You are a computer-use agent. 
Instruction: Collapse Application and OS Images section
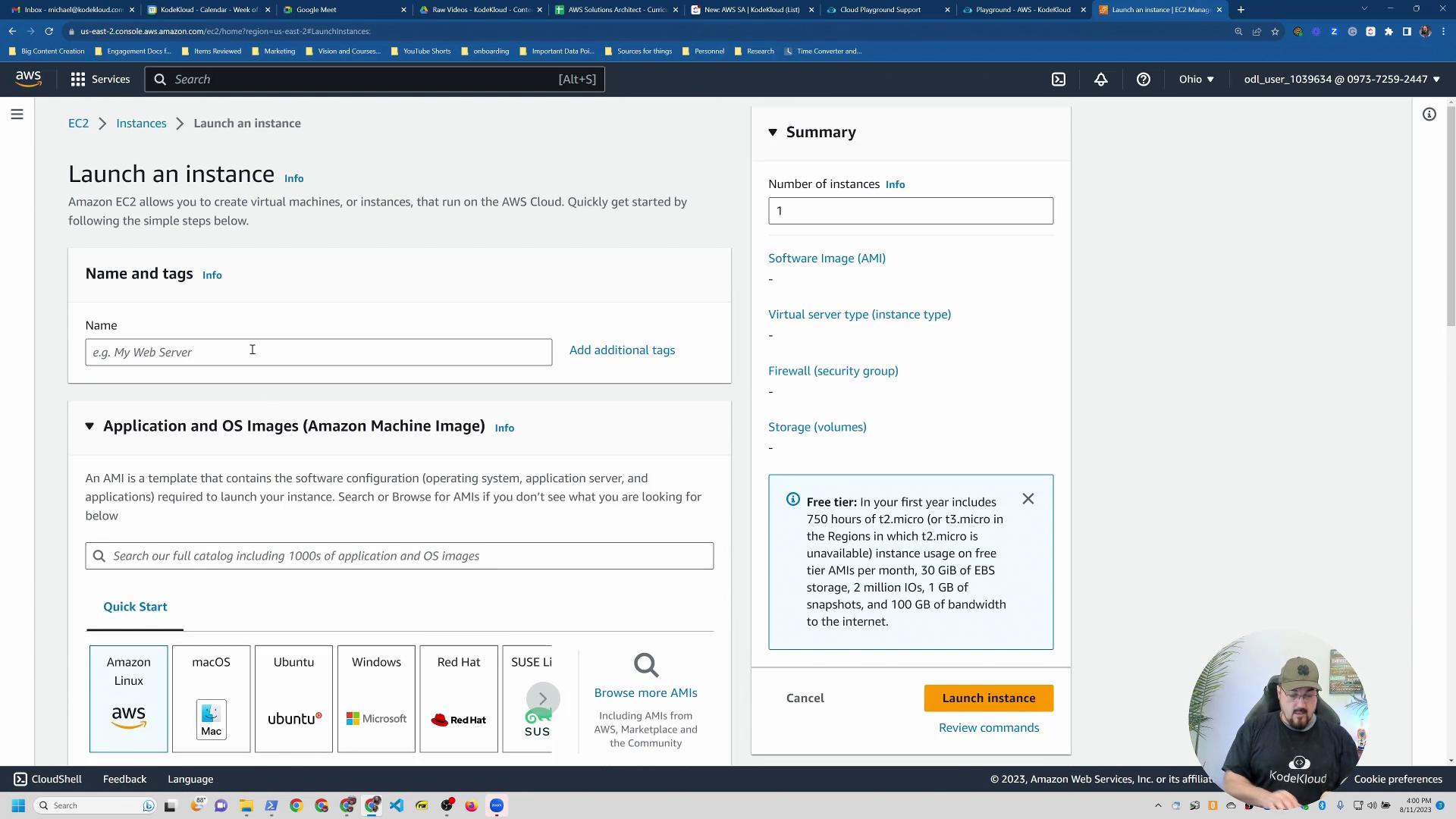click(x=89, y=426)
